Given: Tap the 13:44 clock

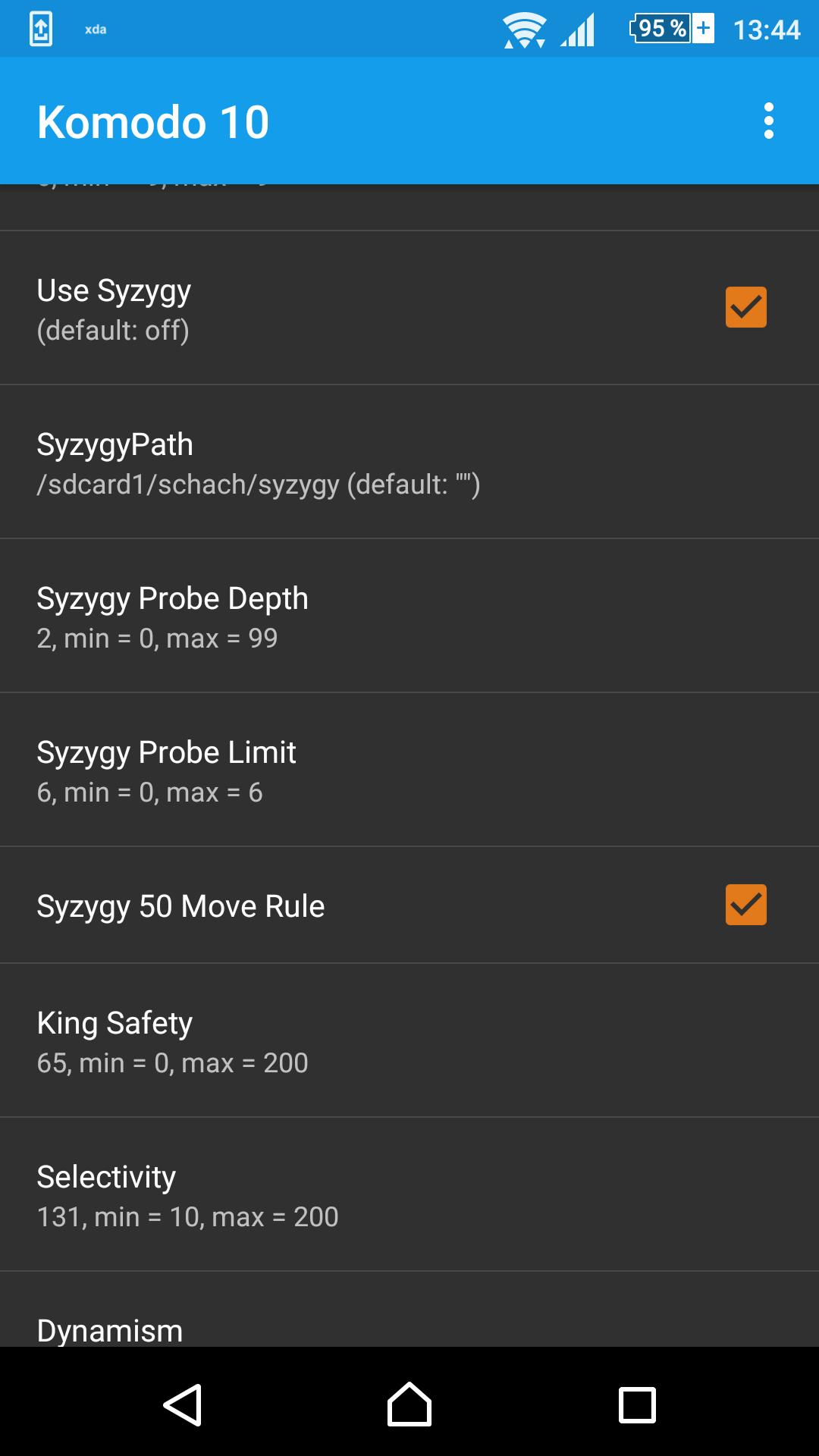Looking at the screenshot, I should pos(766,30).
